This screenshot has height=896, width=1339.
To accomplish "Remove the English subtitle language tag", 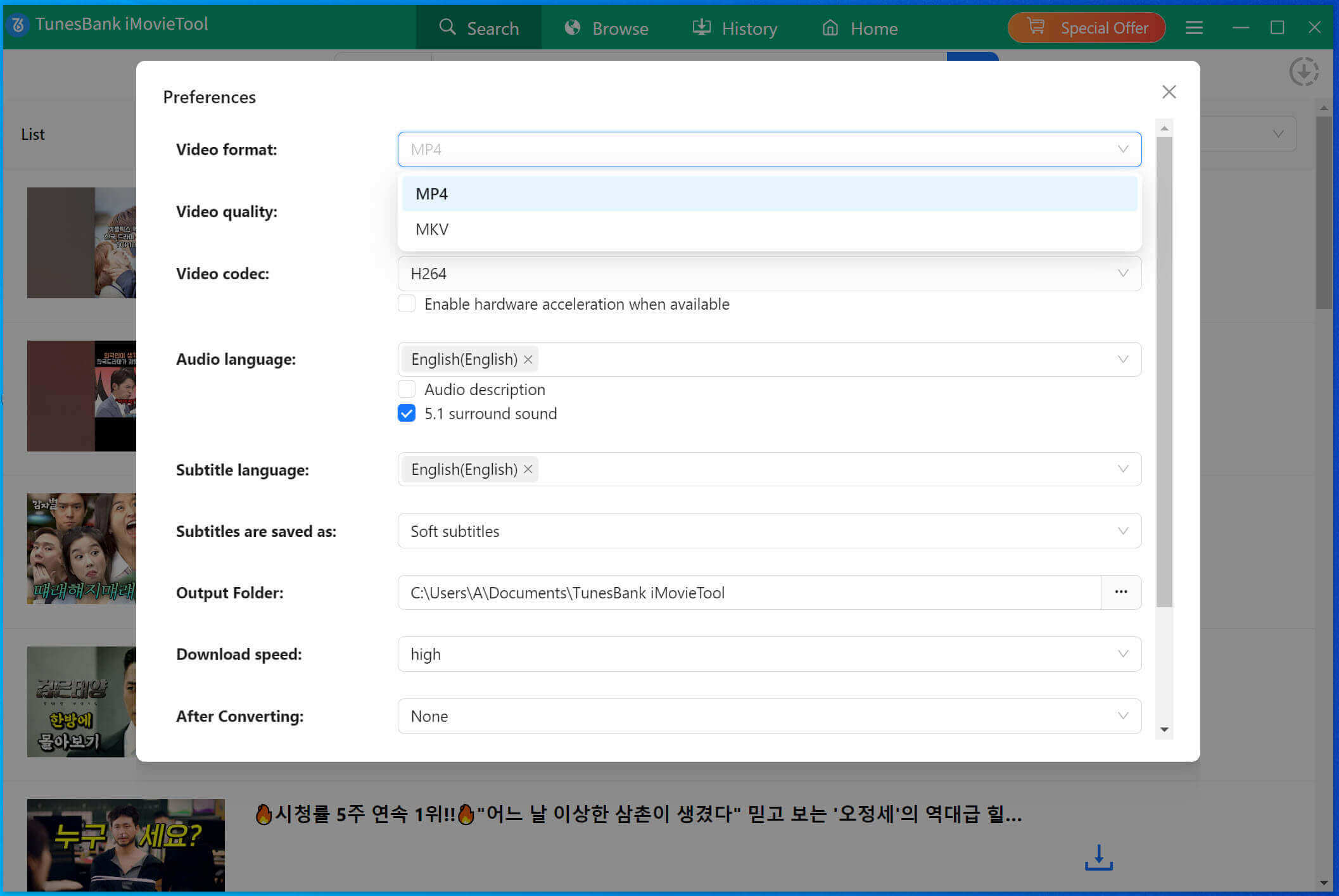I will click(528, 470).
